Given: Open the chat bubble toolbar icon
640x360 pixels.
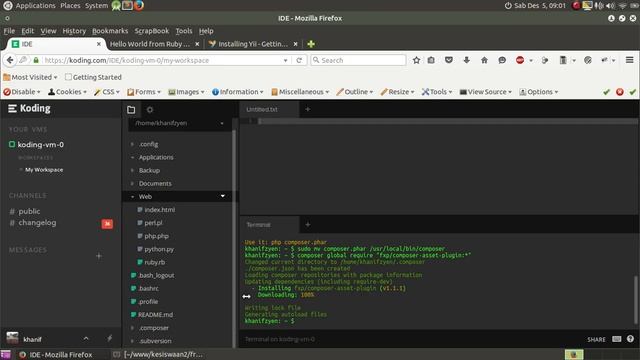Looking at the screenshot, I should [x=502, y=60].
